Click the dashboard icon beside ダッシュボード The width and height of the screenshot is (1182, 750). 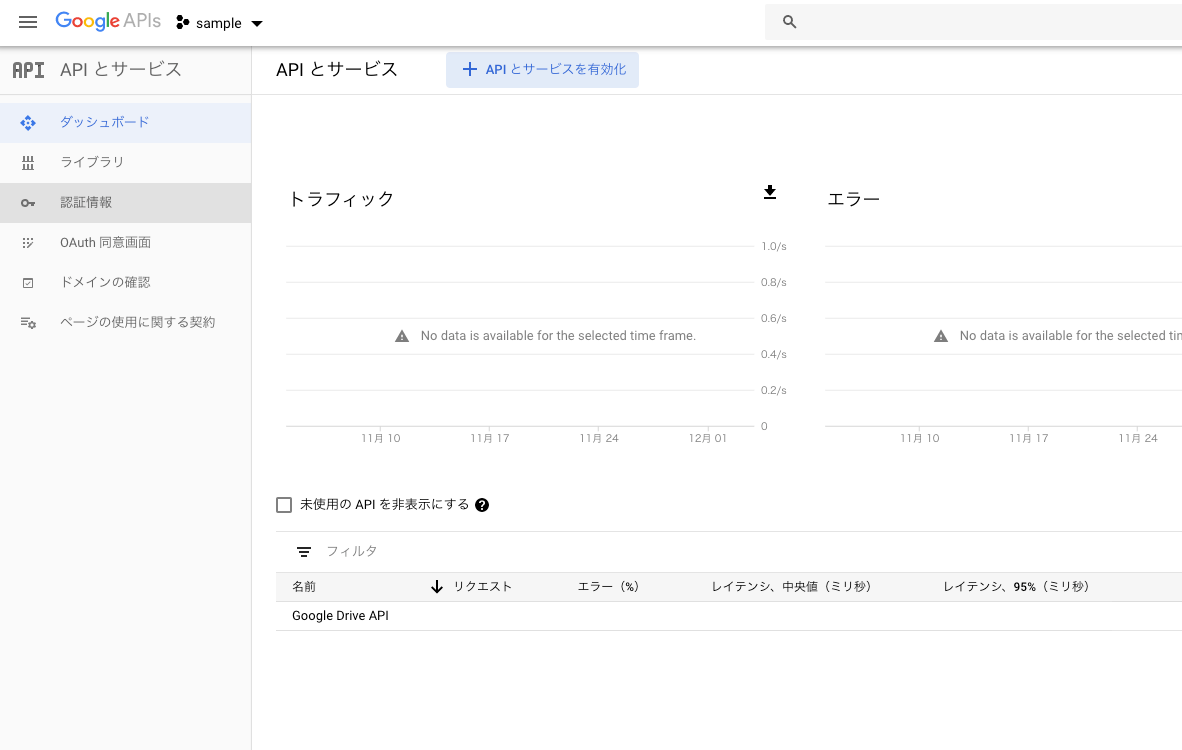(28, 123)
